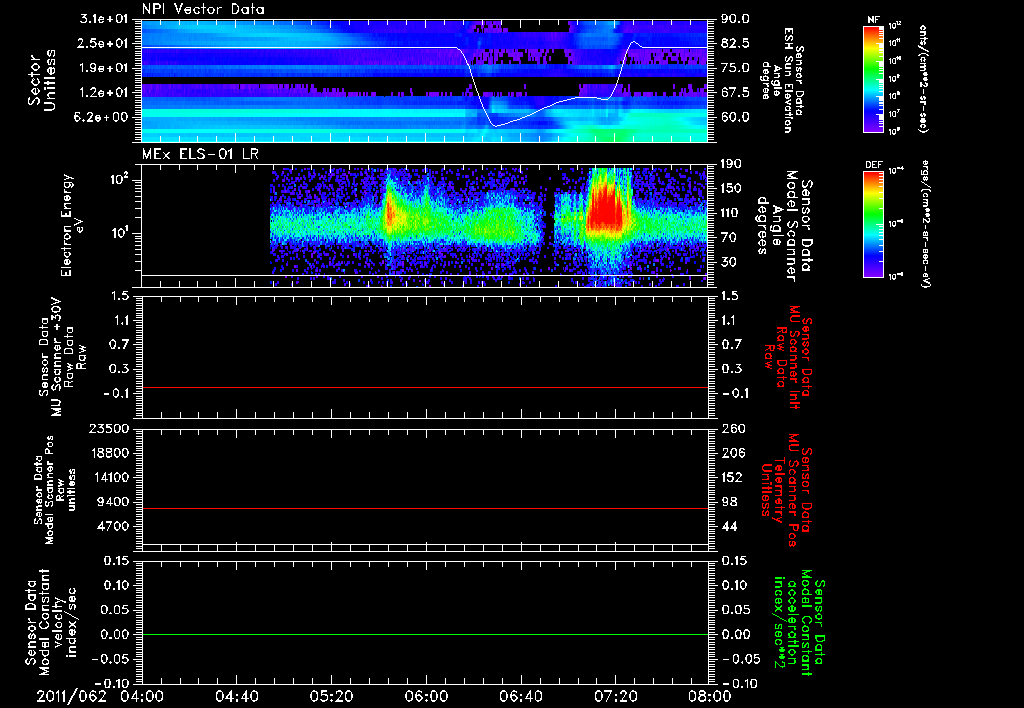Click the red MU Scanner Pos Telemetry title

(787, 490)
